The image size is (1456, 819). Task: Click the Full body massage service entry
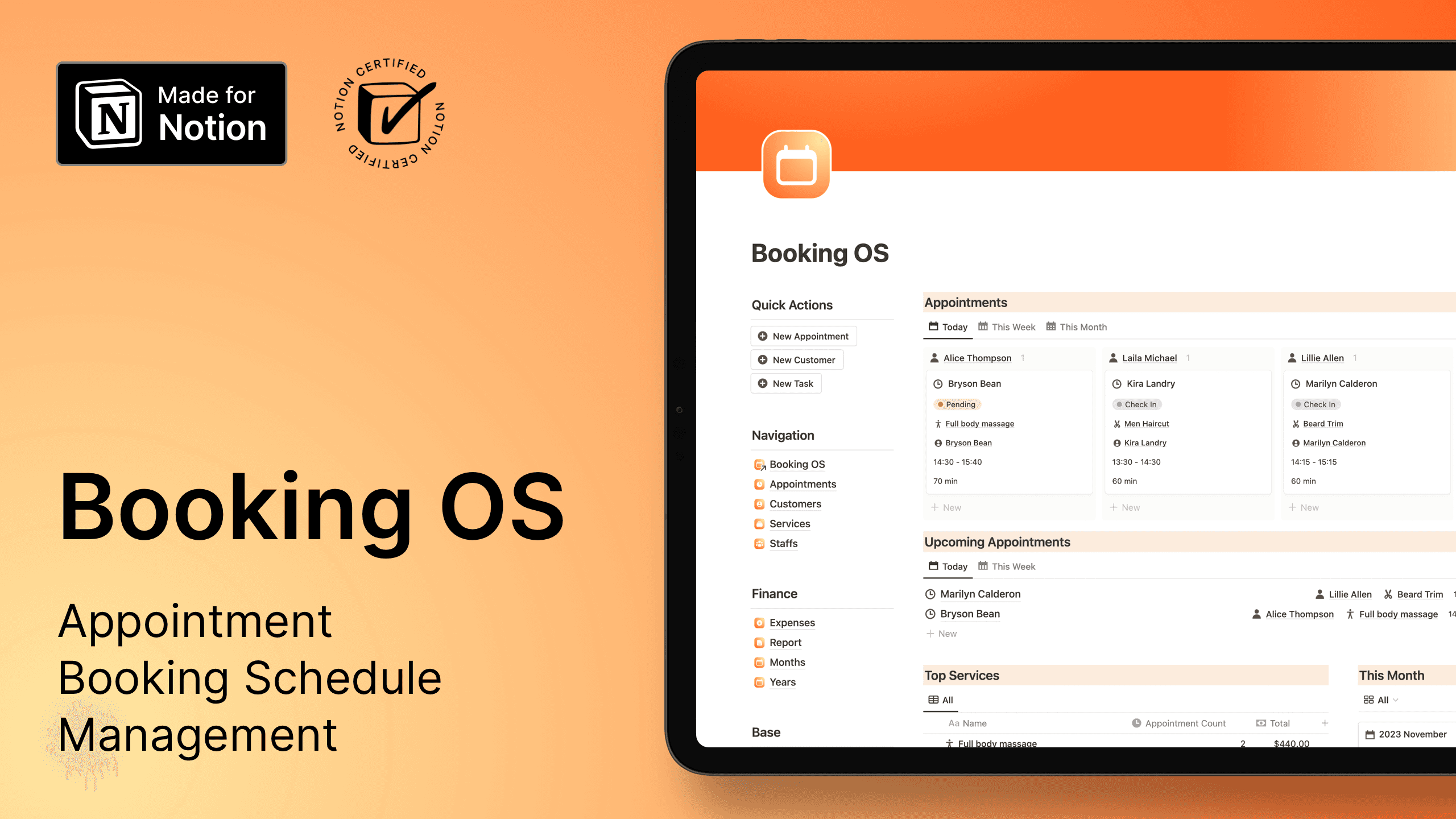tap(997, 743)
